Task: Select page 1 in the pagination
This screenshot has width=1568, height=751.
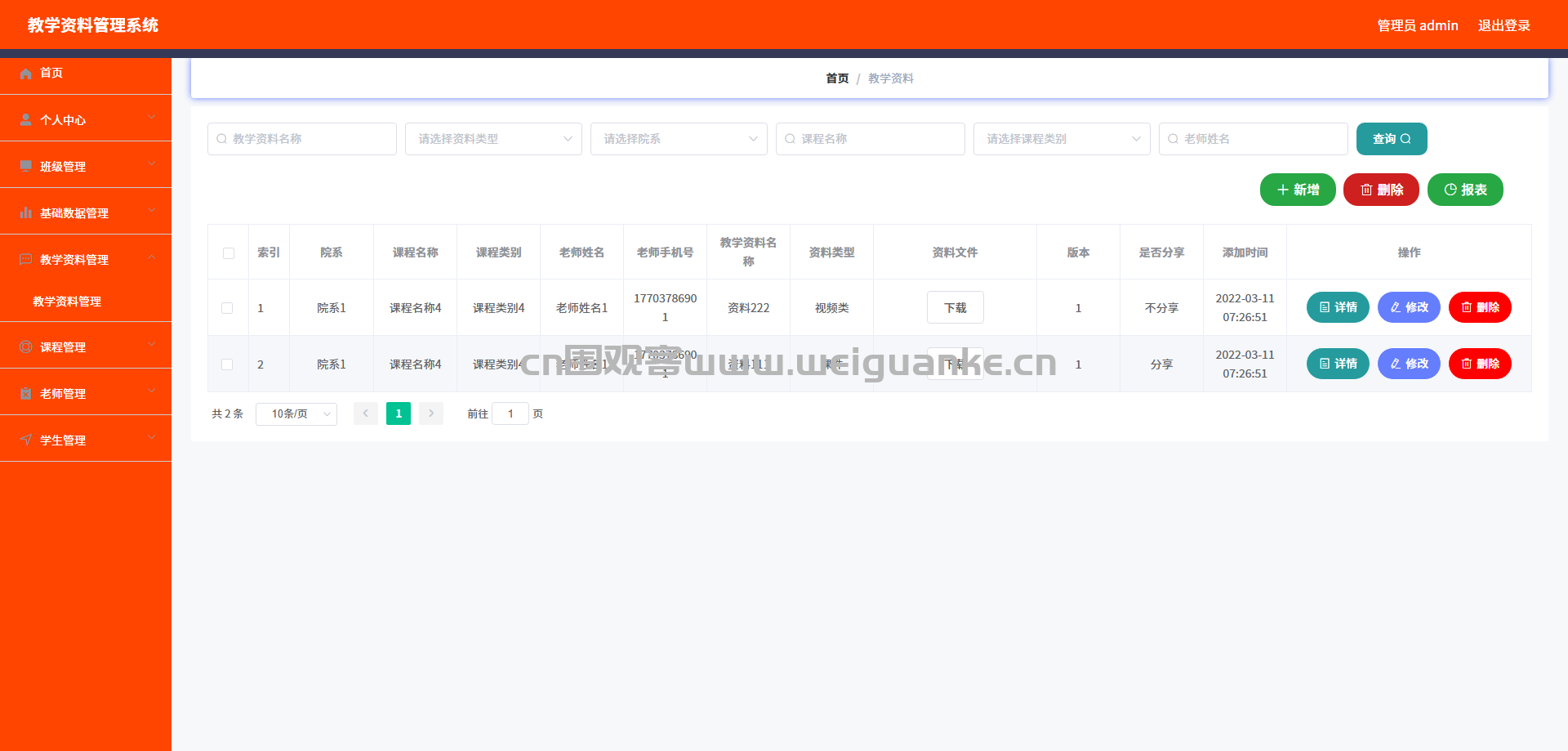Action: point(399,413)
